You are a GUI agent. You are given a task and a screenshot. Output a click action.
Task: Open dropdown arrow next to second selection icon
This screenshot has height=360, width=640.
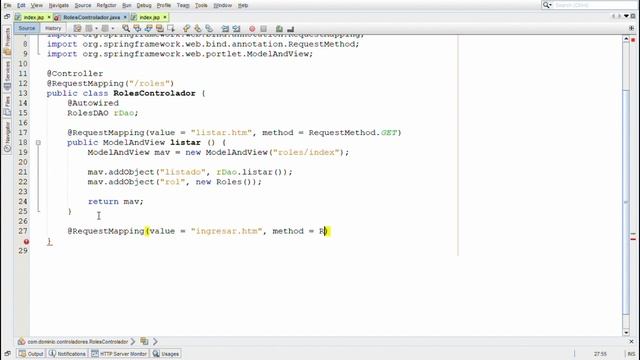(x=113, y=29)
